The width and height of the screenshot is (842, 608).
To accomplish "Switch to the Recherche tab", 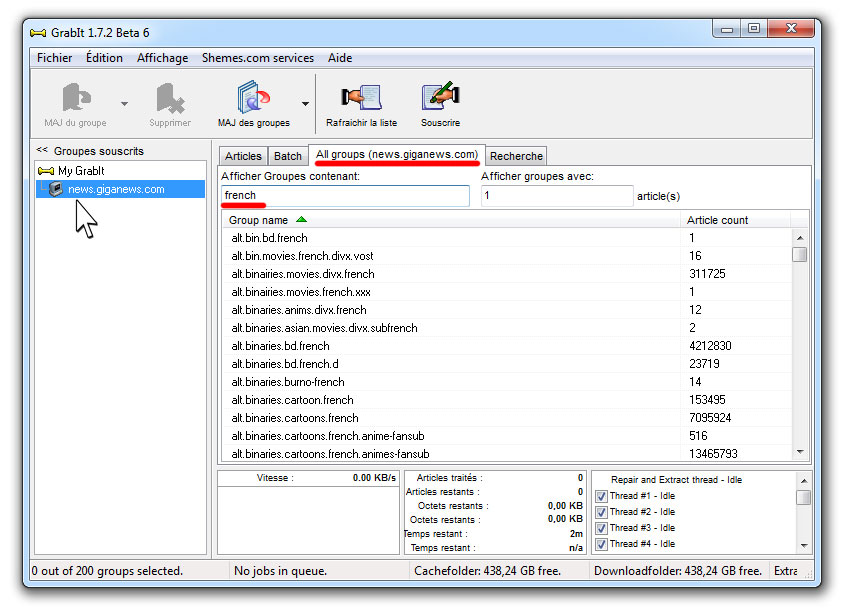I will [x=516, y=156].
